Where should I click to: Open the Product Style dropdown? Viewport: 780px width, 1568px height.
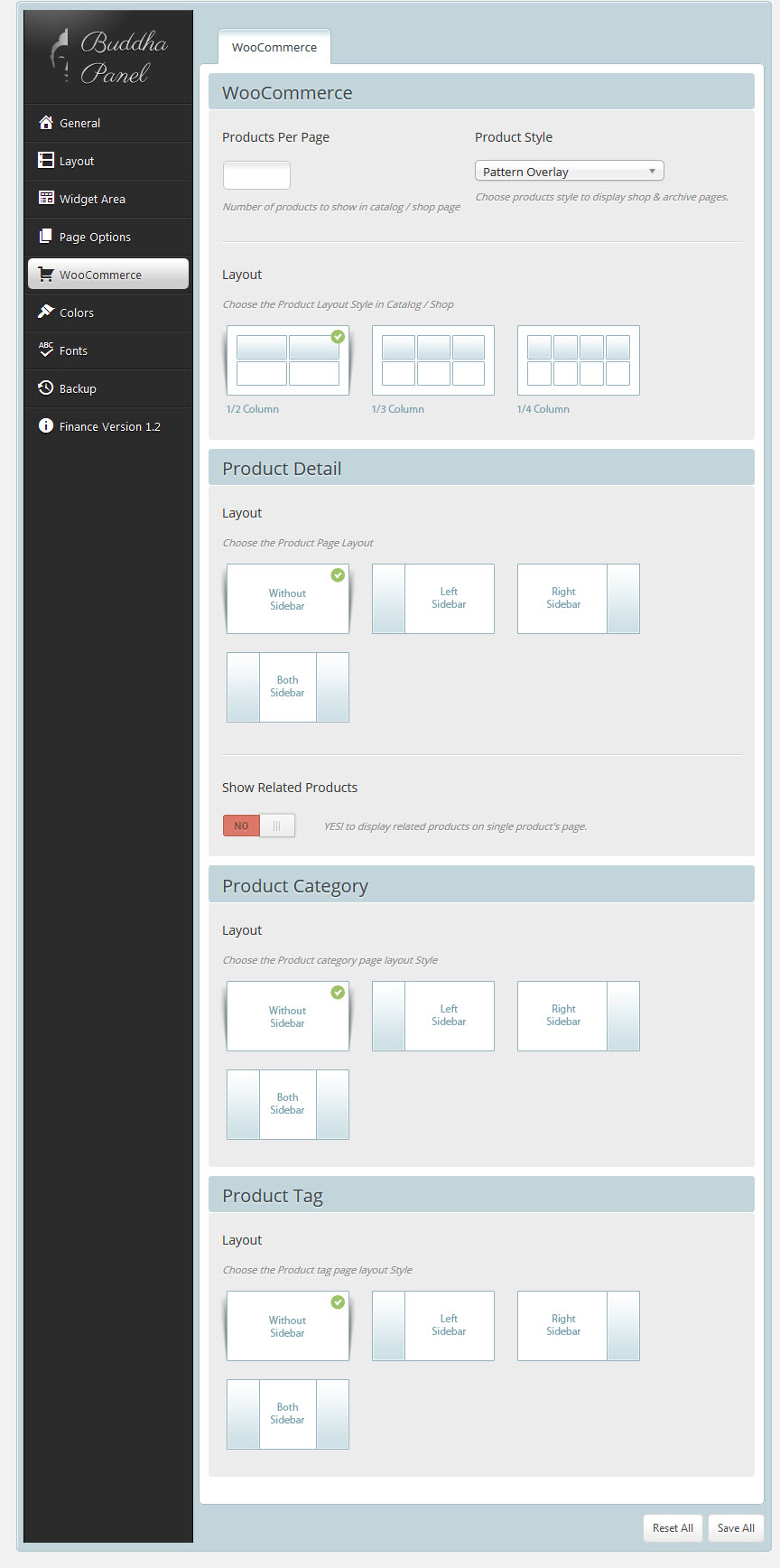coord(569,172)
